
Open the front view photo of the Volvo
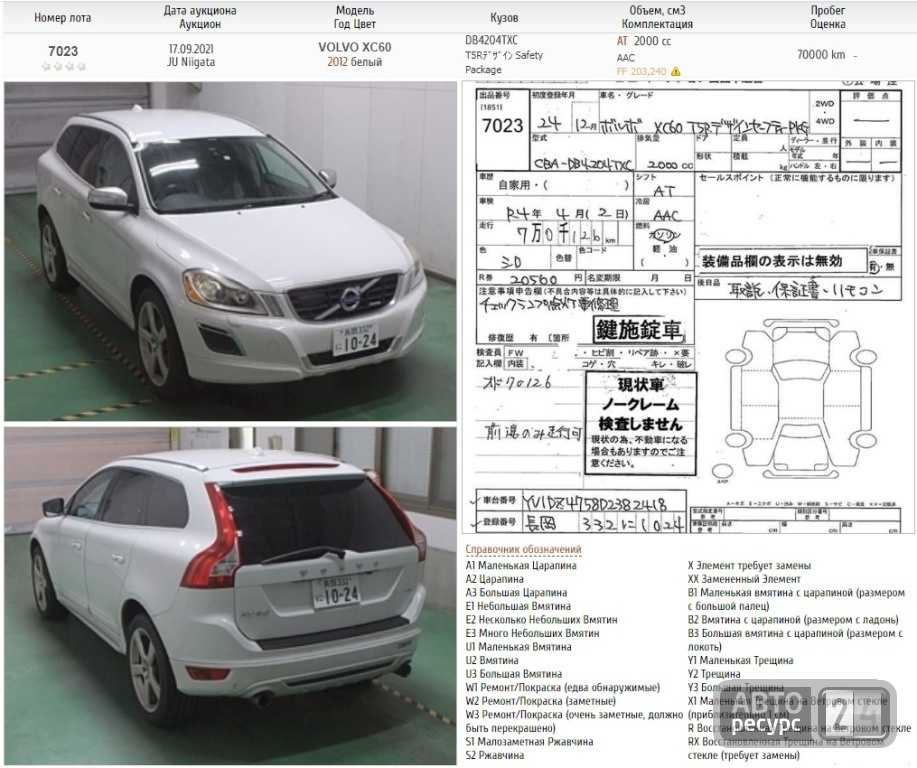point(230,251)
